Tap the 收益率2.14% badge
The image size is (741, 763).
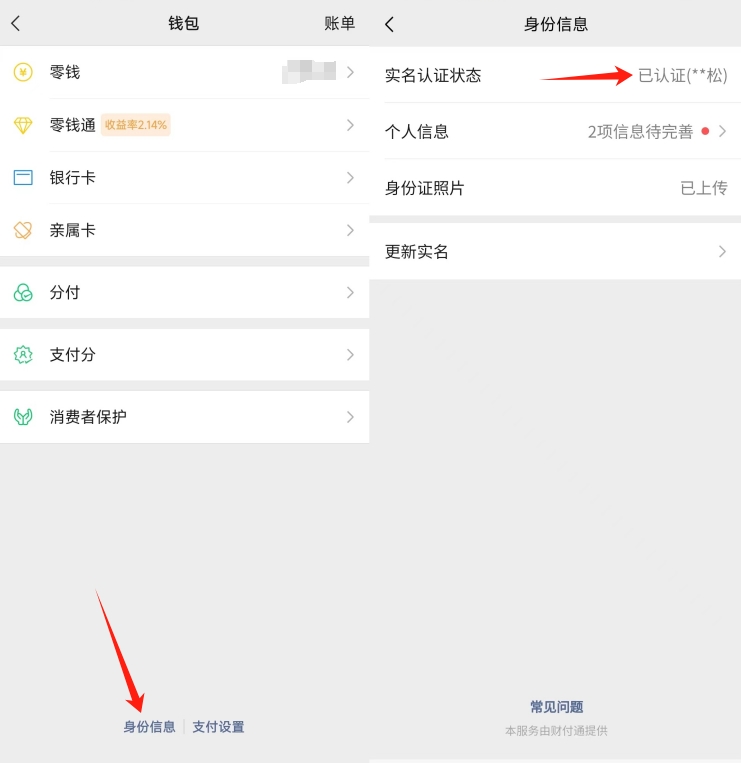click(x=135, y=125)
